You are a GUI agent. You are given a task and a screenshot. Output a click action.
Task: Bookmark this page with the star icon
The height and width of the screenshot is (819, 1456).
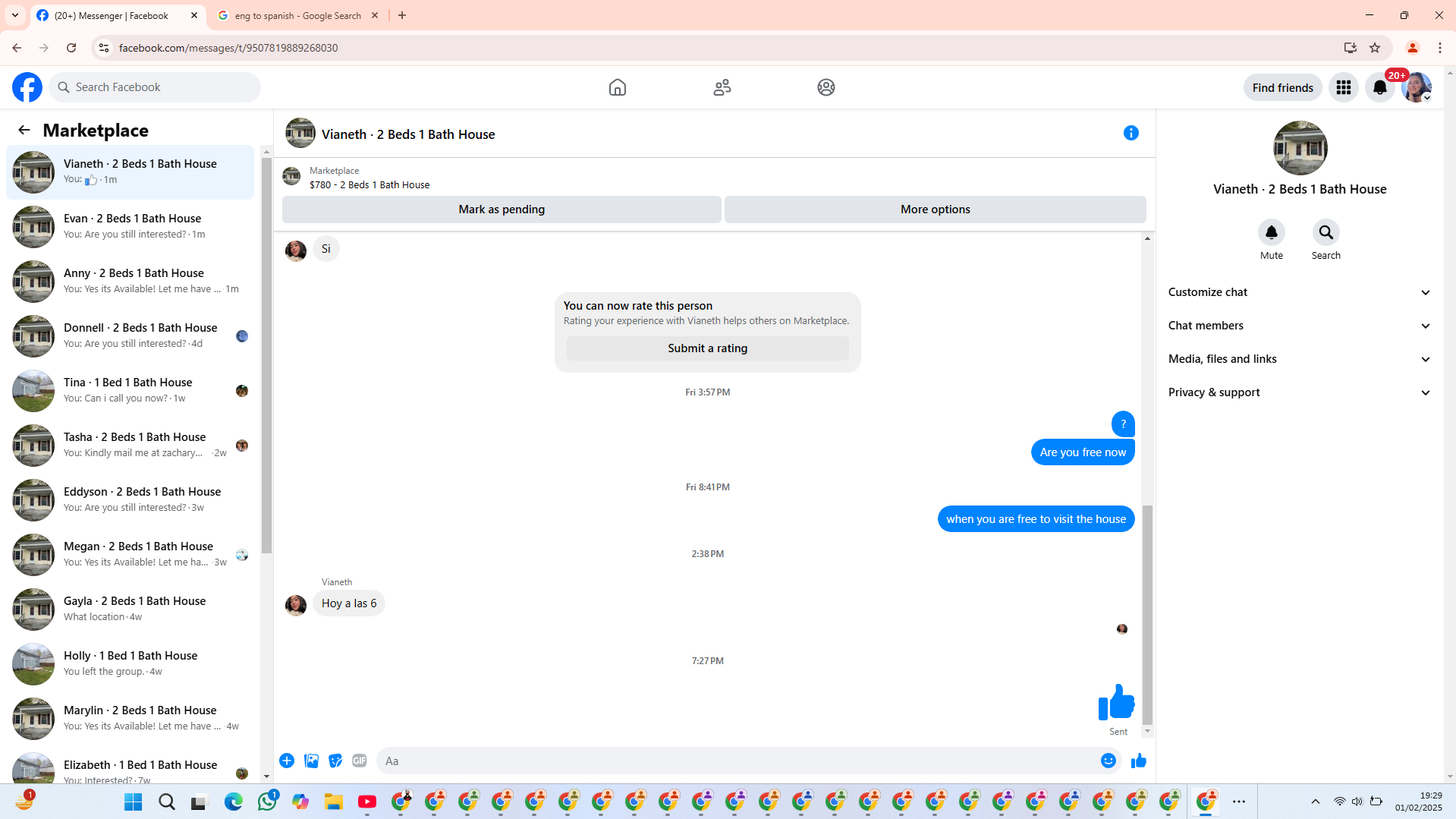1375,48
